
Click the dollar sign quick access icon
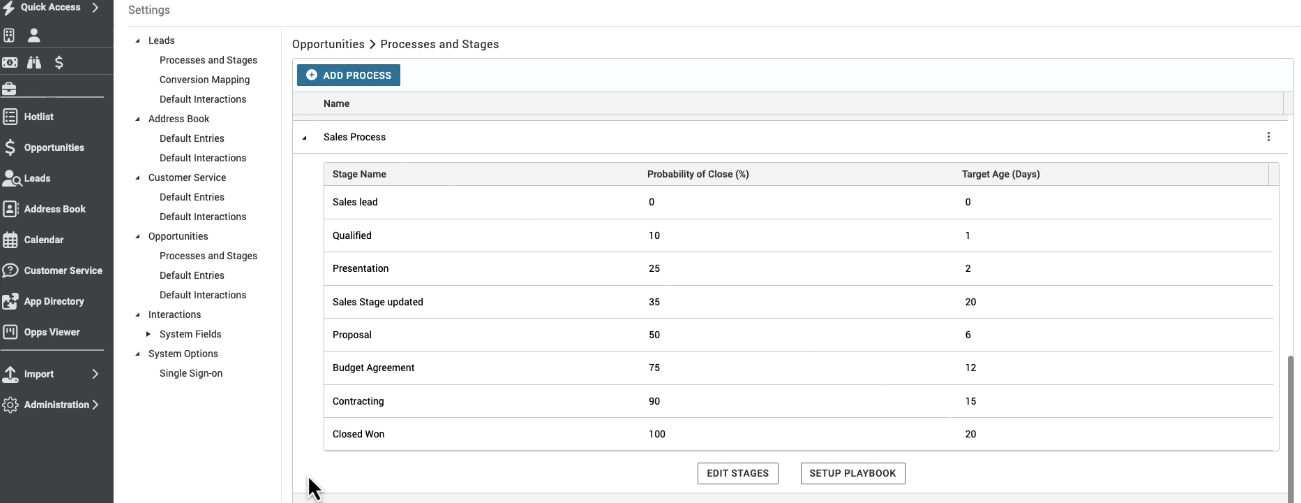pyautogui.click(x=59, y=62)
